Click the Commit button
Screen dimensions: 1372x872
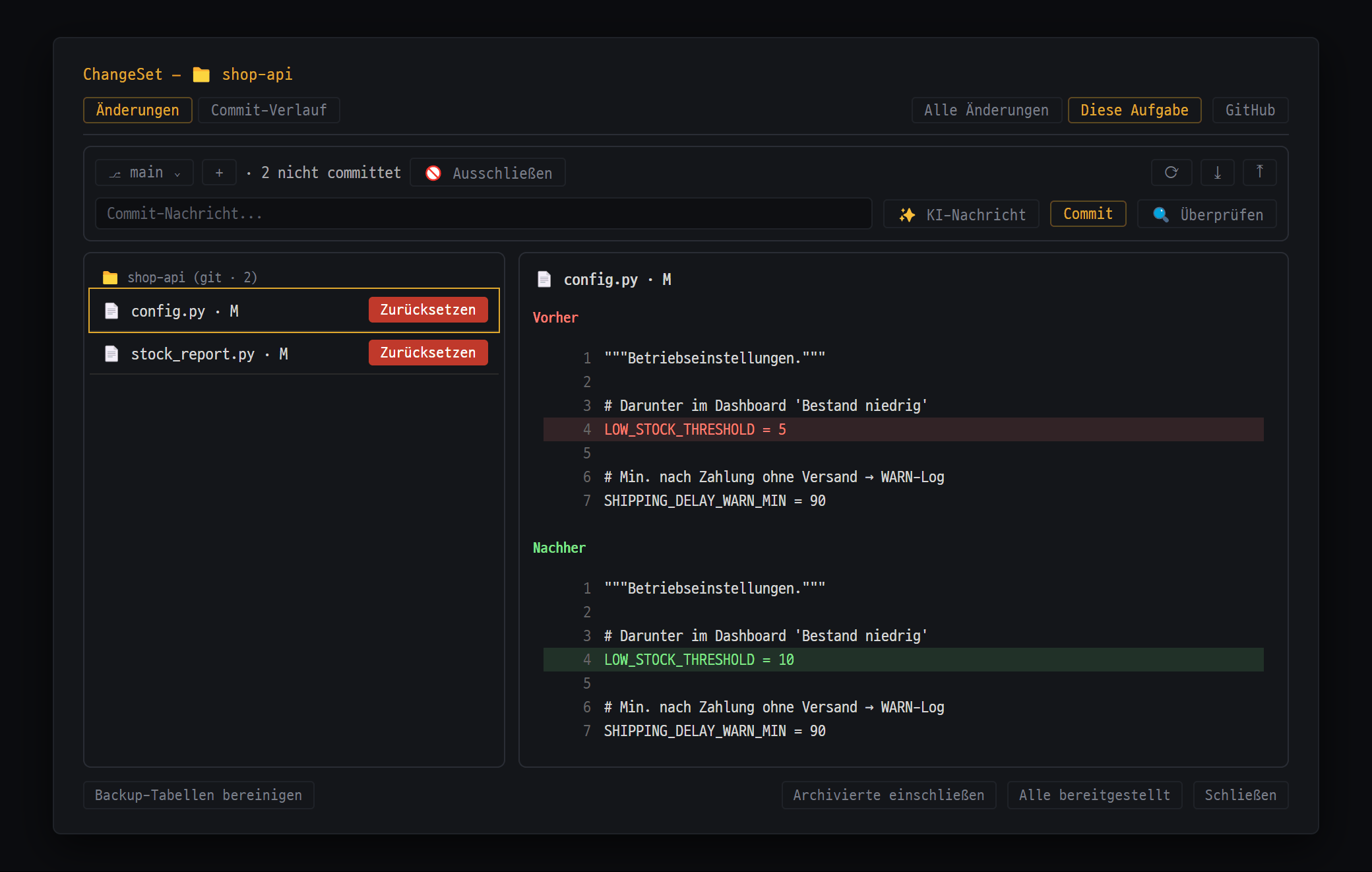[x=1088, y=214]
